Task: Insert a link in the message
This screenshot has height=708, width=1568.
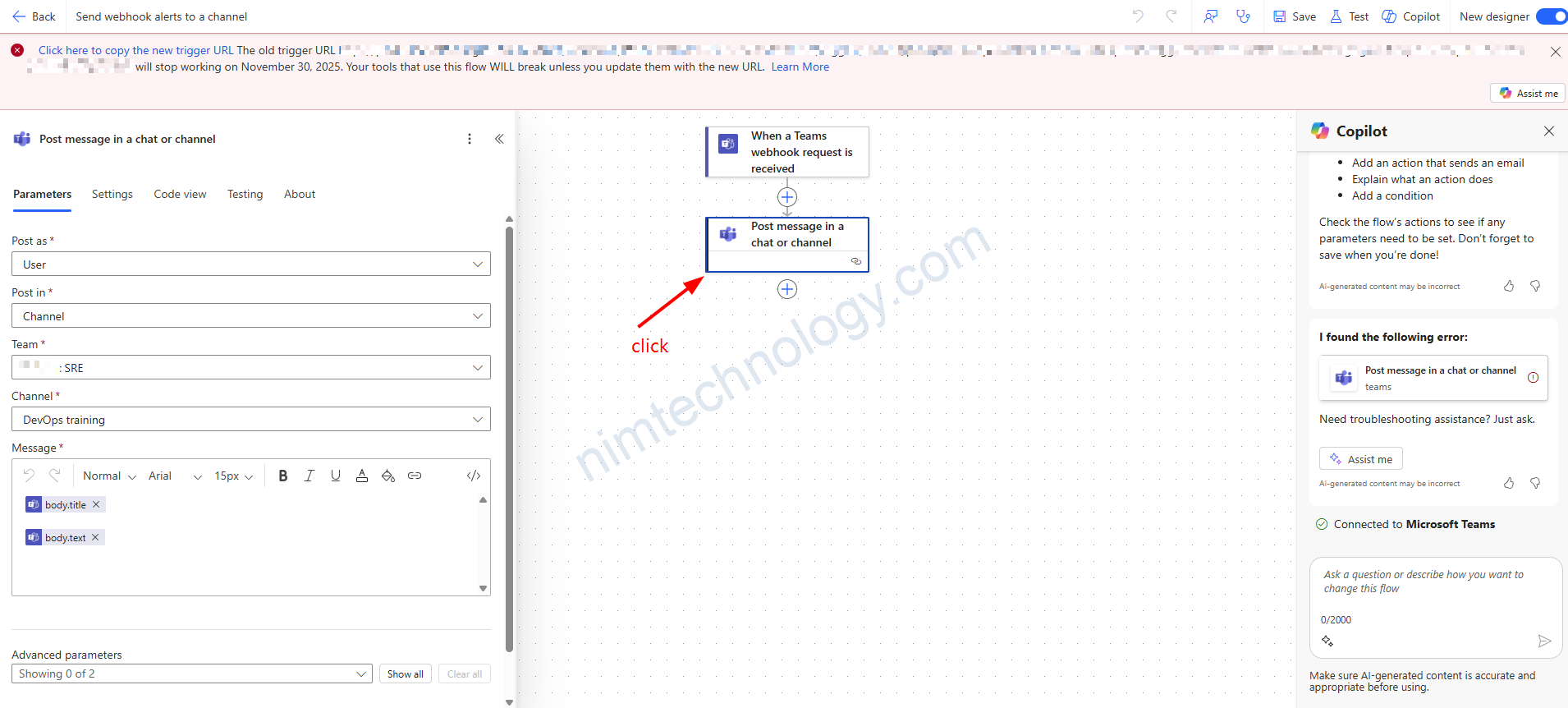Action: pos(415,476)
